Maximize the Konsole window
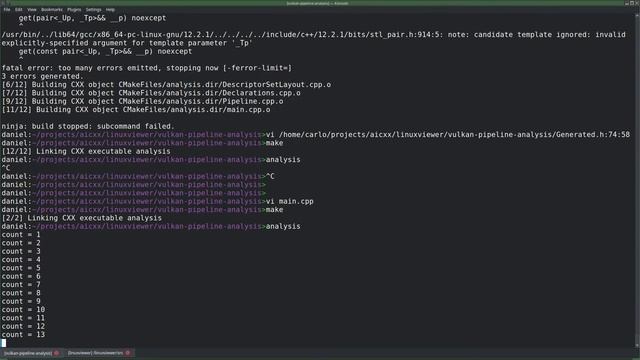The height and width of the screenshot is (360, 640). click(x=632, y=3)
